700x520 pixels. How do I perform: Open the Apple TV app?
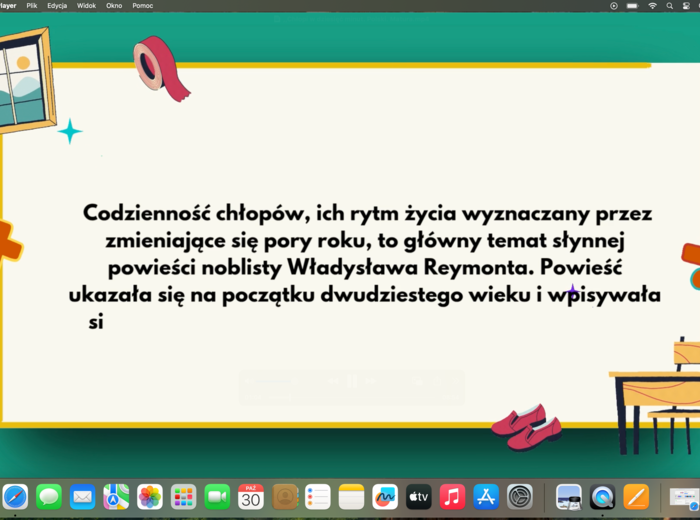419,496
